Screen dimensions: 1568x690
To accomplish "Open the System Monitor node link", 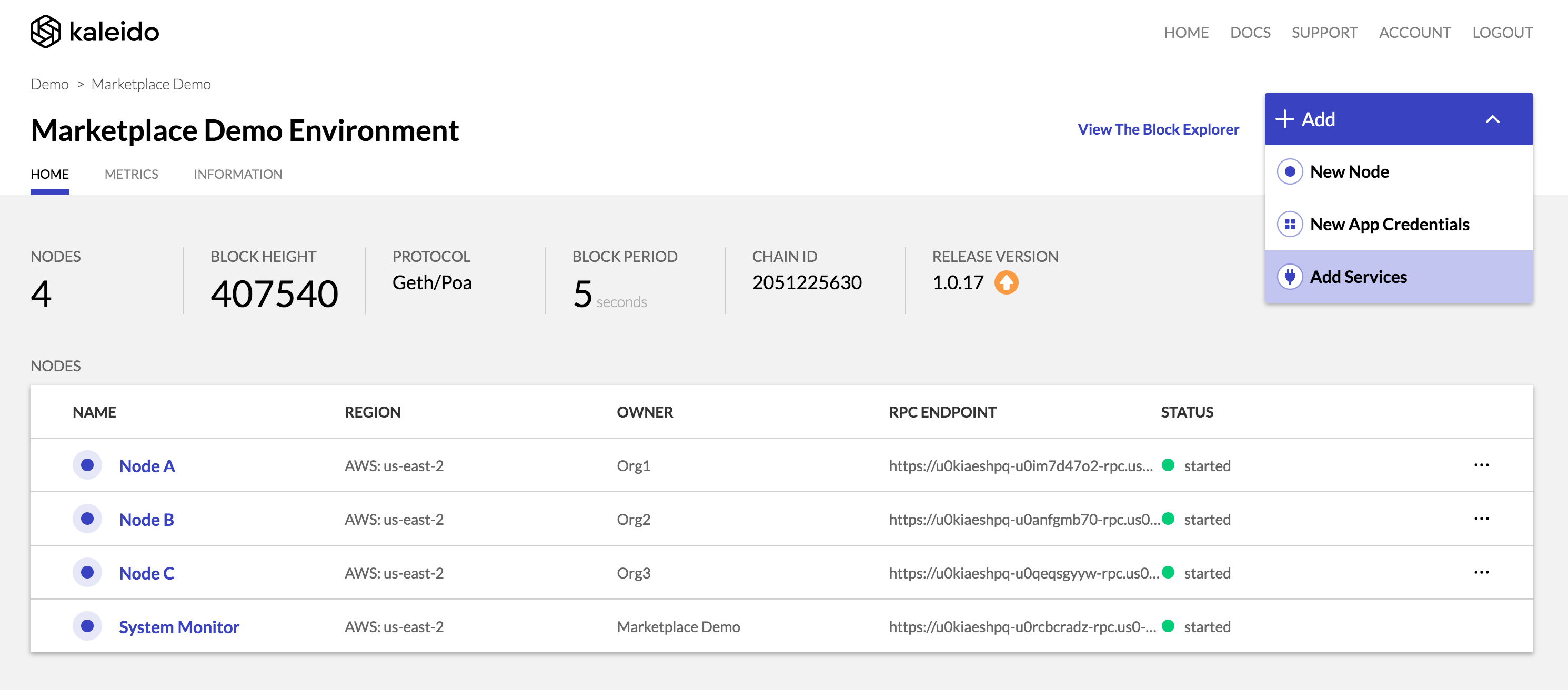I will click(x=179, y=627).
